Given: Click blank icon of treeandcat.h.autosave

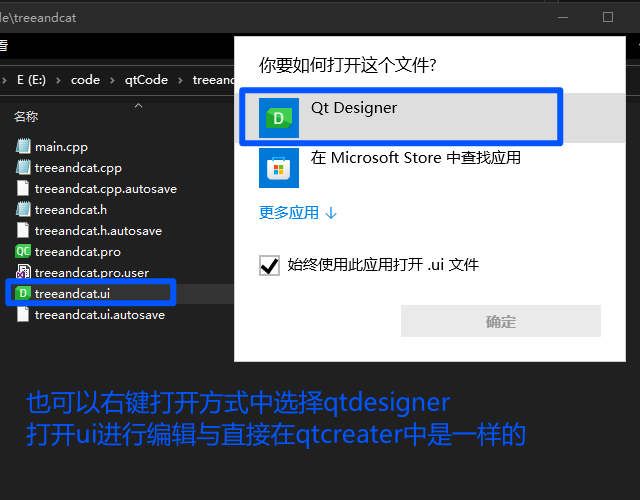Looking at the screenshot, I should click(x=23, y=230).
